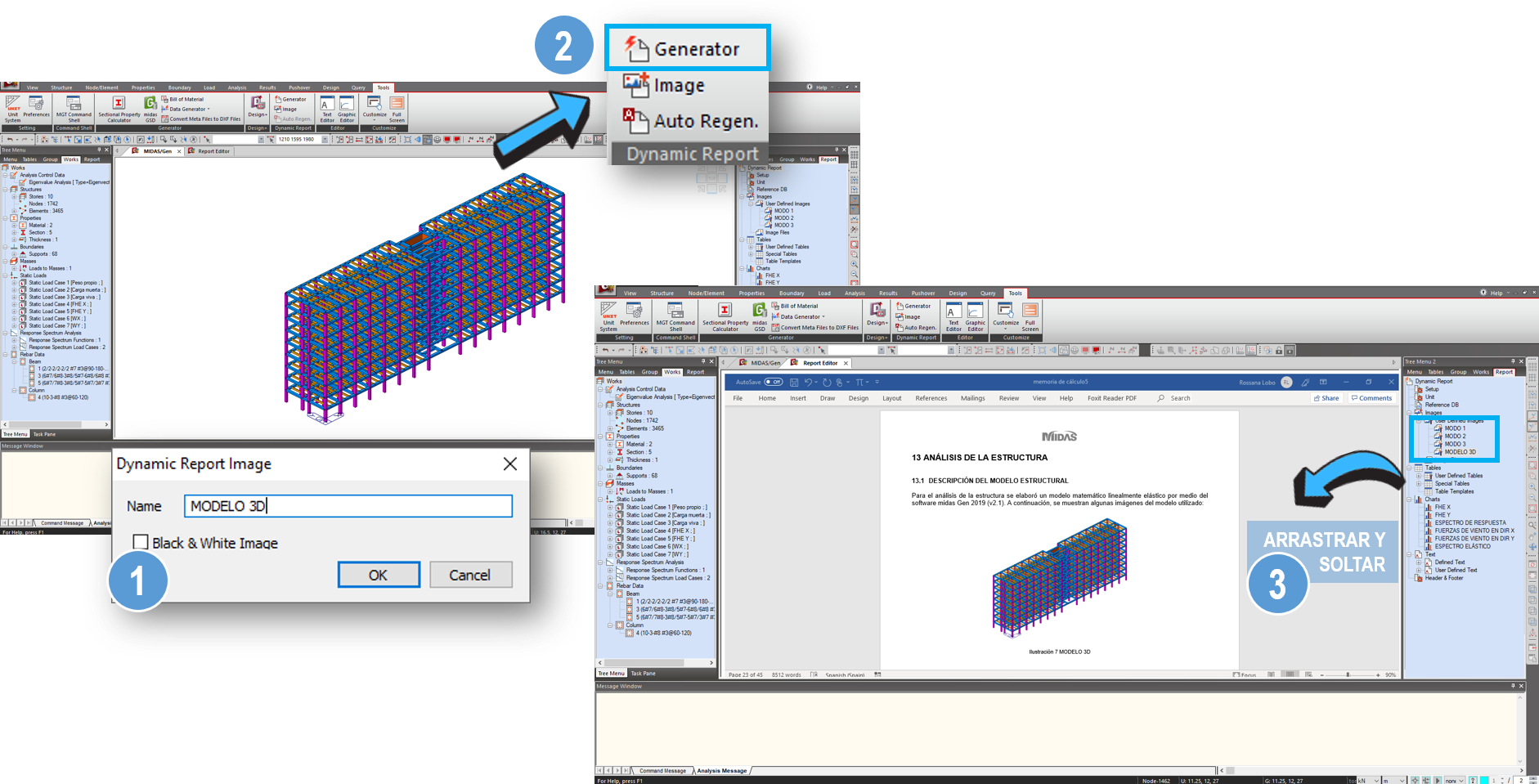
Task: Expand Material : 2 in upper-left Works tree
Action: (14, 225)
